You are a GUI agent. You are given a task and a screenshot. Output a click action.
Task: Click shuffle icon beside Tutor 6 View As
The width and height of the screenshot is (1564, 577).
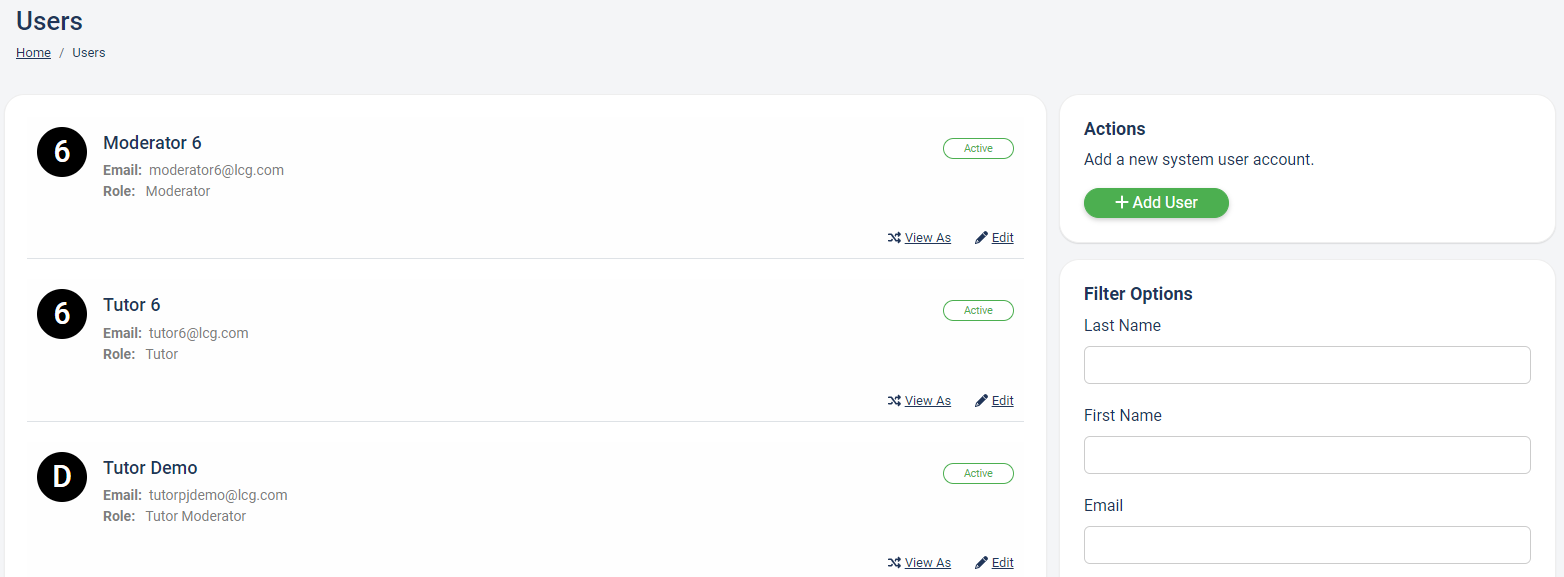(x=894, y=401)
